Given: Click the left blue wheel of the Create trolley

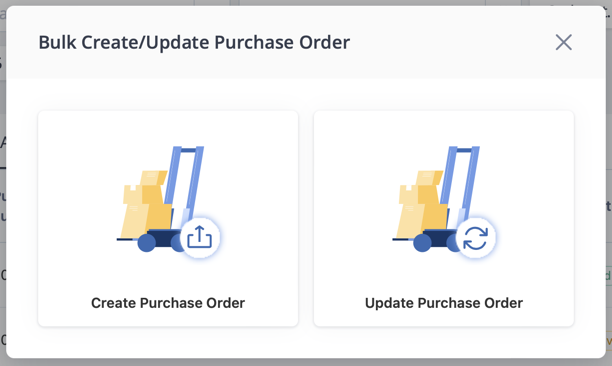Looking at the screenshot, I should (147, 243).
